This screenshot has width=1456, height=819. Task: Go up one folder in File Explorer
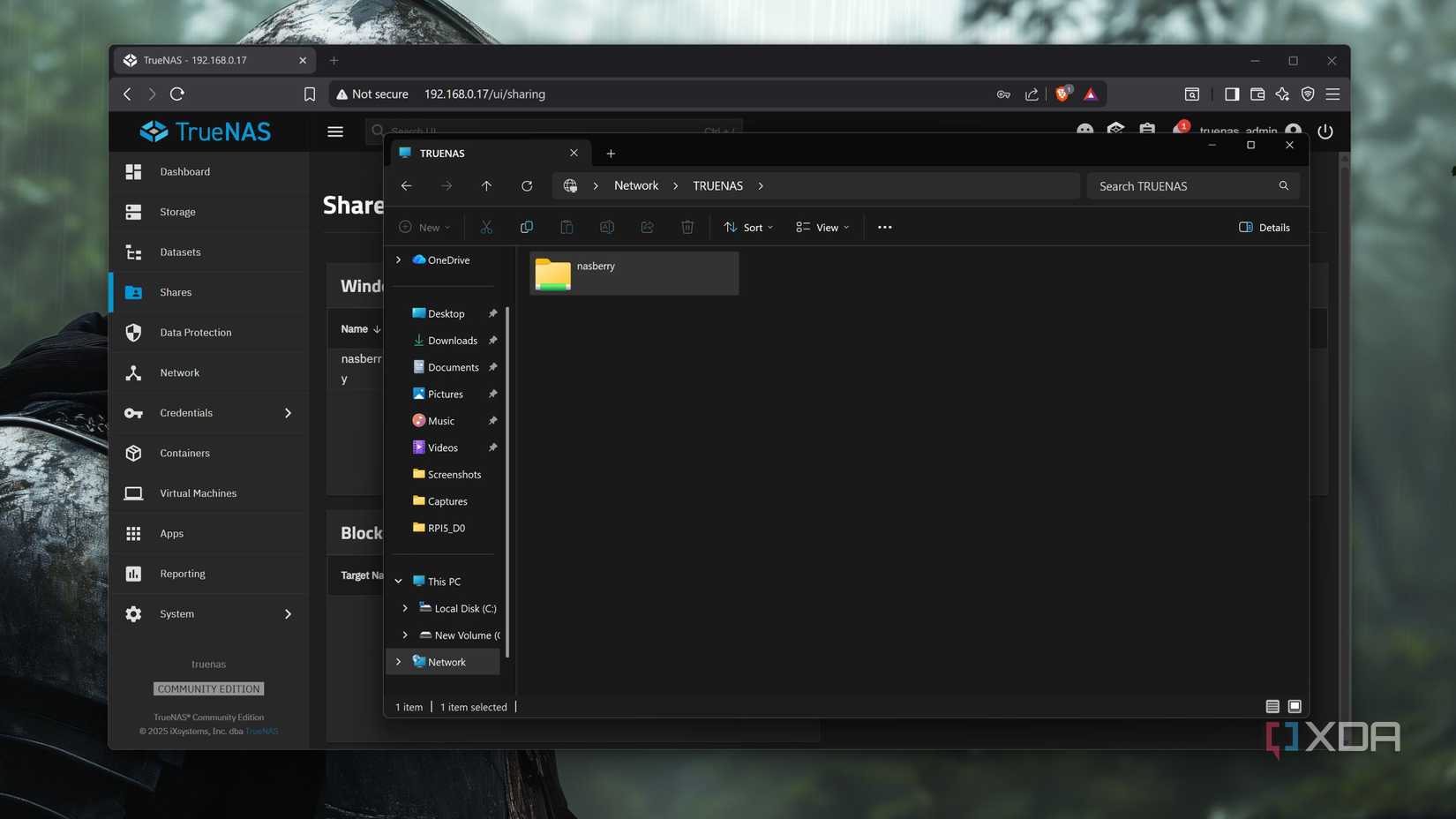coord(486,186)
